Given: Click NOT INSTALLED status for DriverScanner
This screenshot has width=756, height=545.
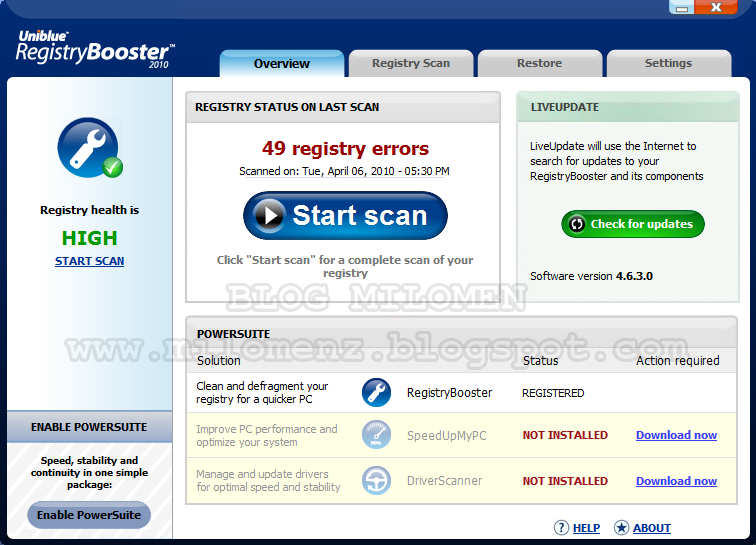Looking at the screenshot, I should click(565, 481).
